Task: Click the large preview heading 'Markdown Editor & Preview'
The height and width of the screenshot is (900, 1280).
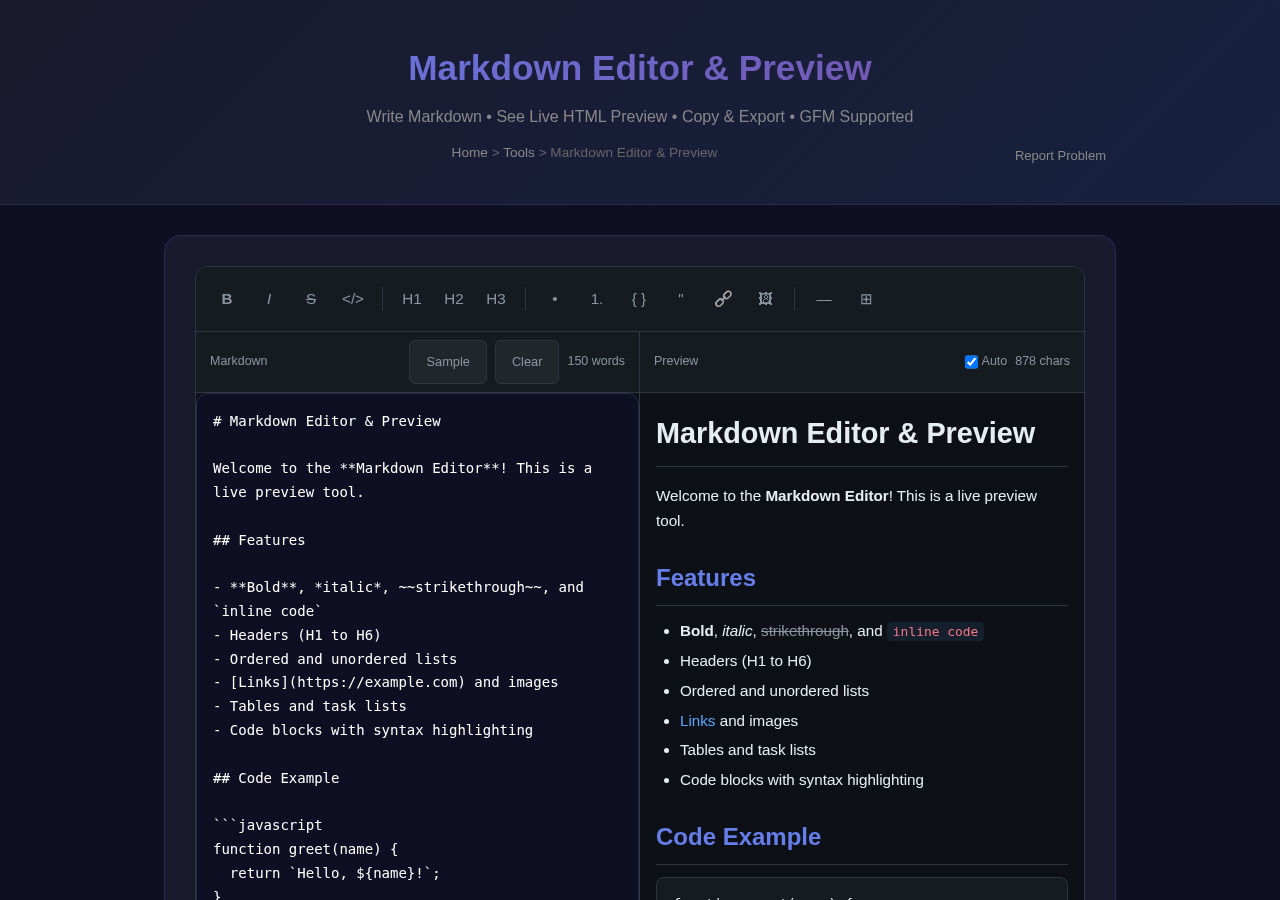Action: point(845,433)
